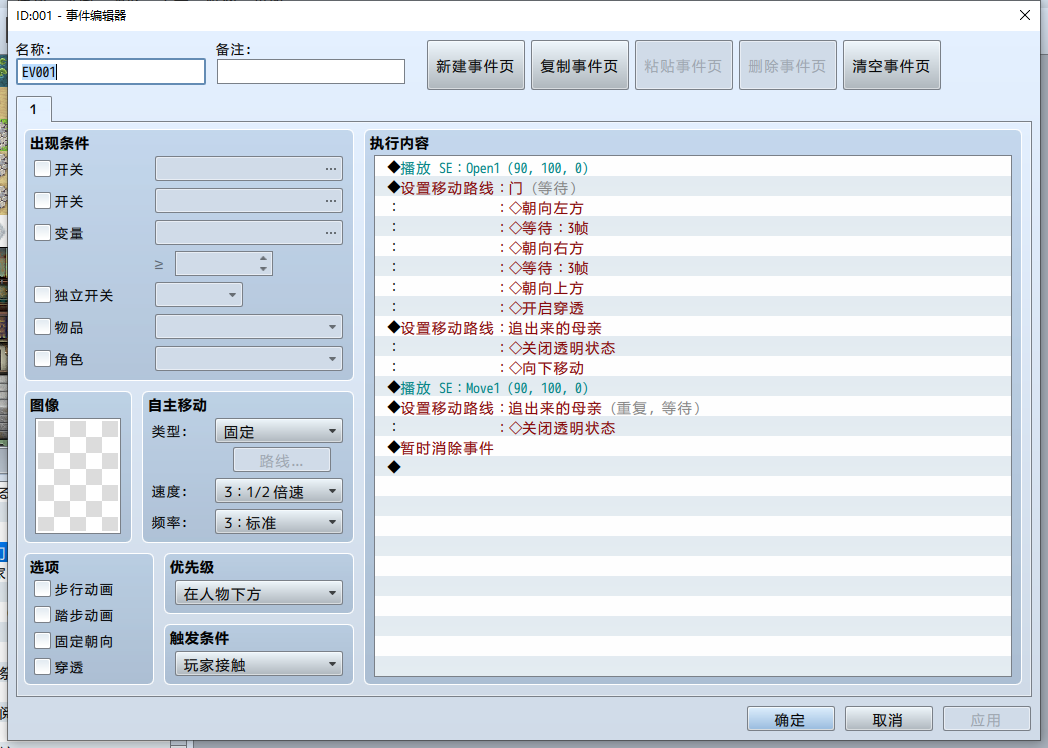Tick the 变量 condition checkbox

point(42,233)
